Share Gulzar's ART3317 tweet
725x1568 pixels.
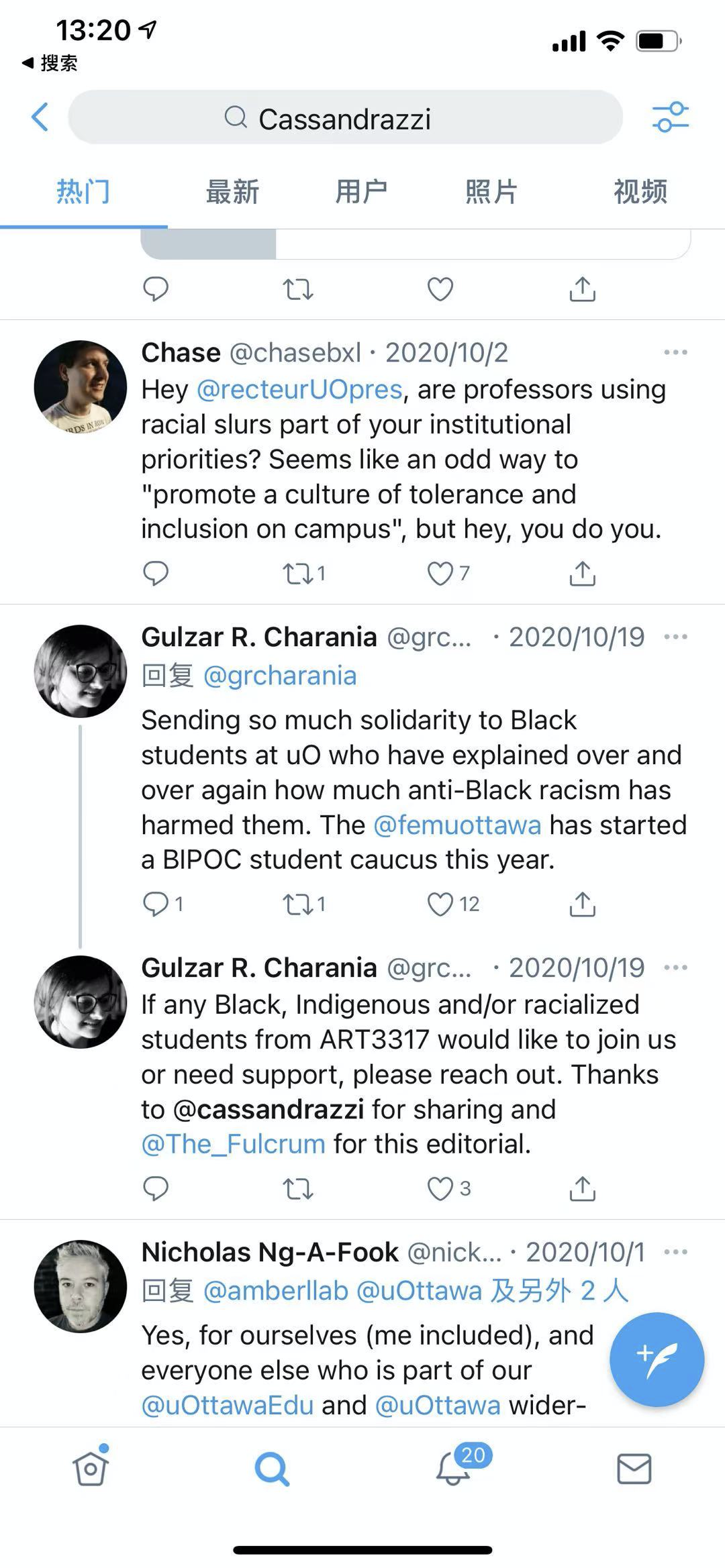coord(582,1188)
